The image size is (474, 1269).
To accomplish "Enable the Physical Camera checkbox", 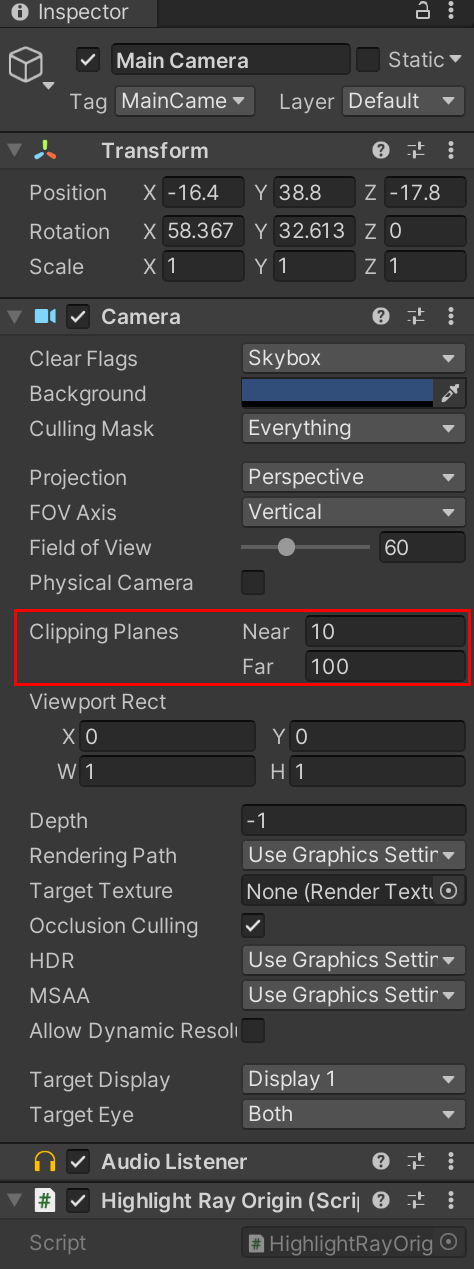I will pos(254,582).
